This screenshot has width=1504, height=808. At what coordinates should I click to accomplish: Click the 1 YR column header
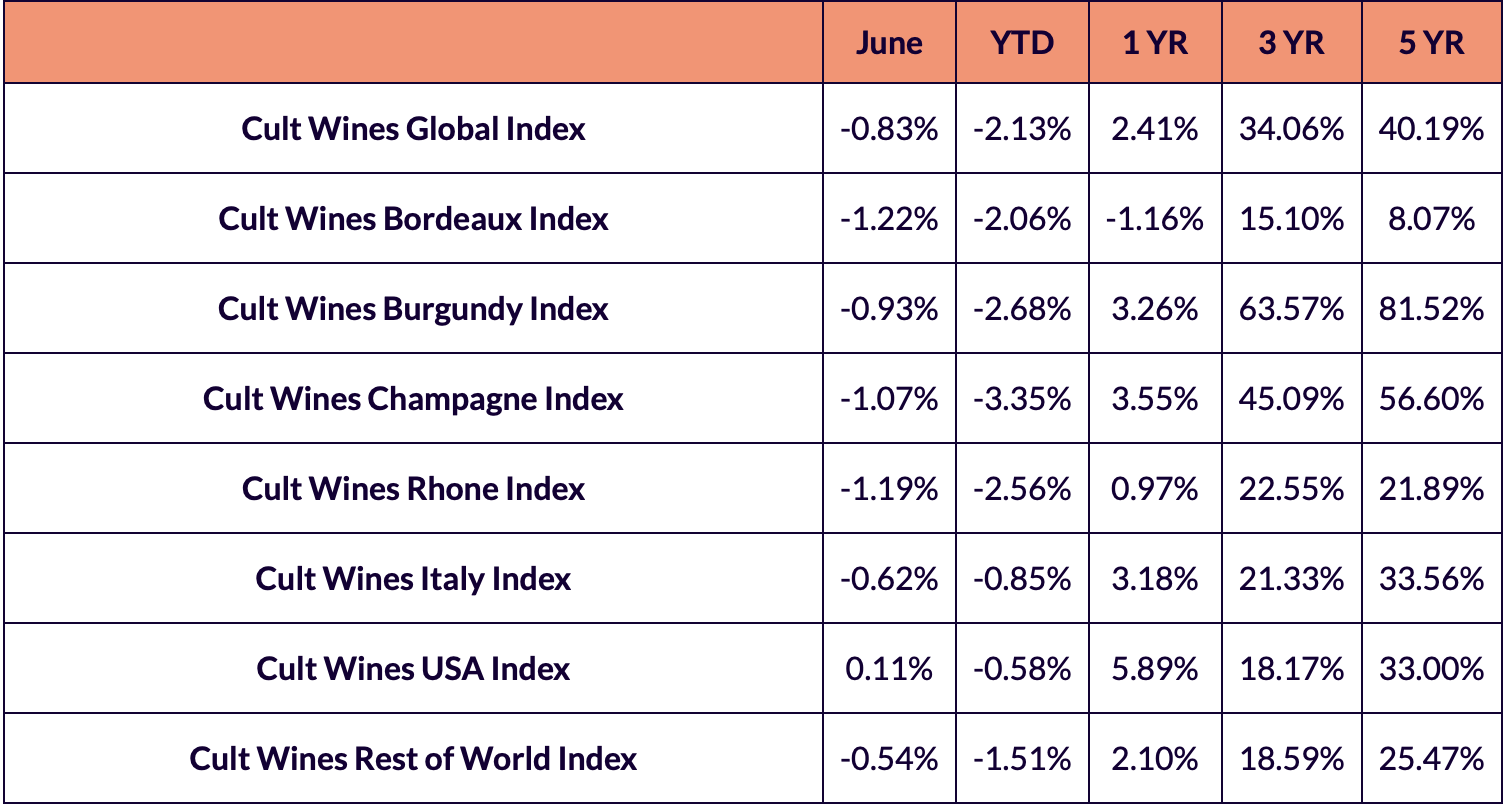click(x=1155, y=43)
